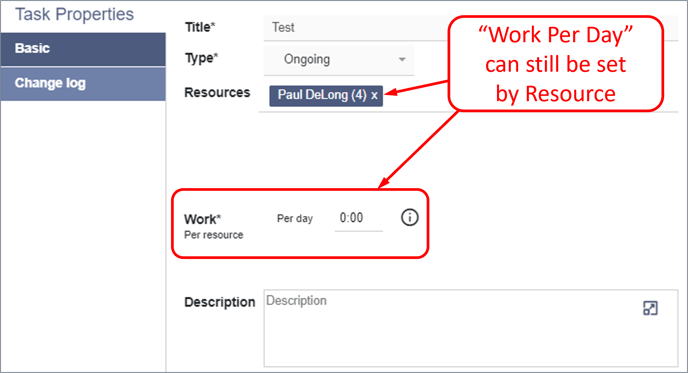Switch to the Basic tab
The width and height of the screenshot is (688, 373).
point(83,49)
